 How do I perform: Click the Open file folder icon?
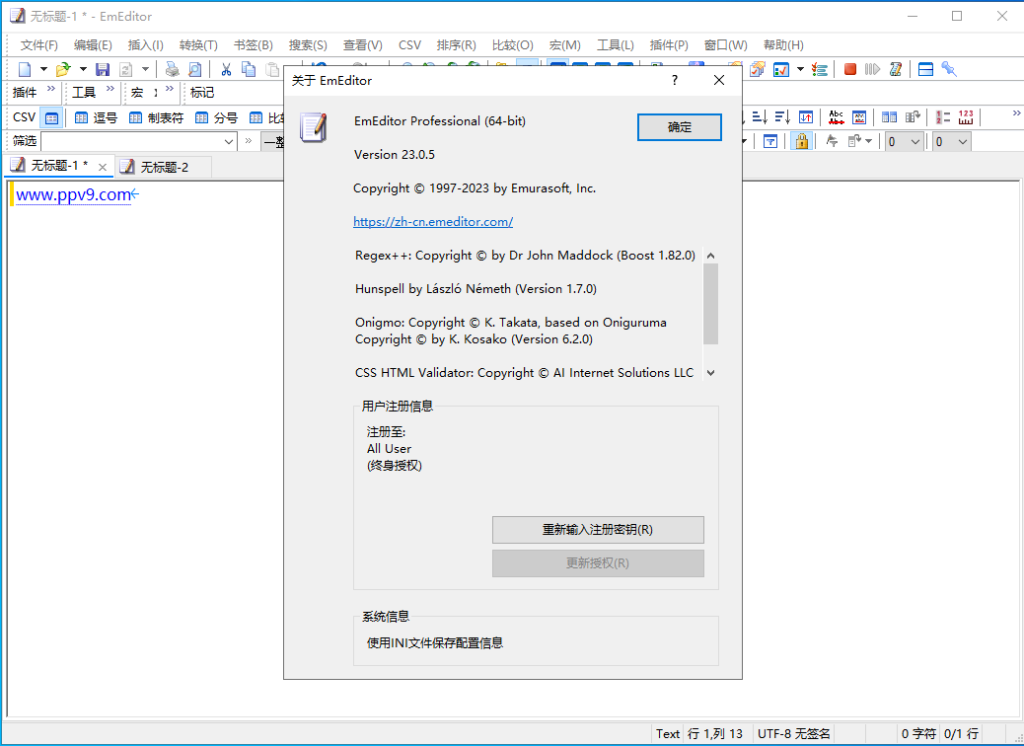tap(63, 69)
